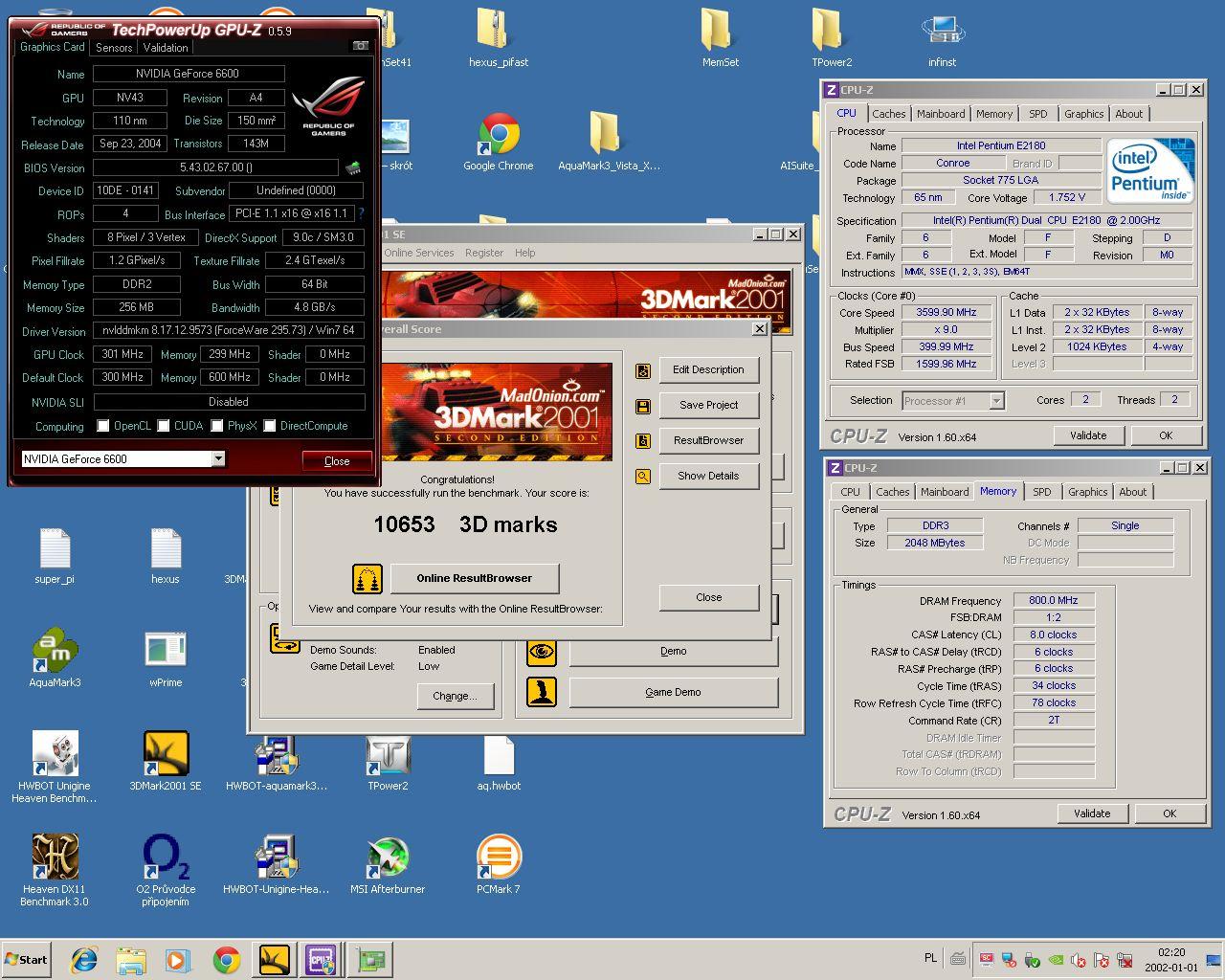The width and height of the screenshot is (1225, 980).
Task: Click the Driver Version field in GPU-Z
Action: point(229,331)
